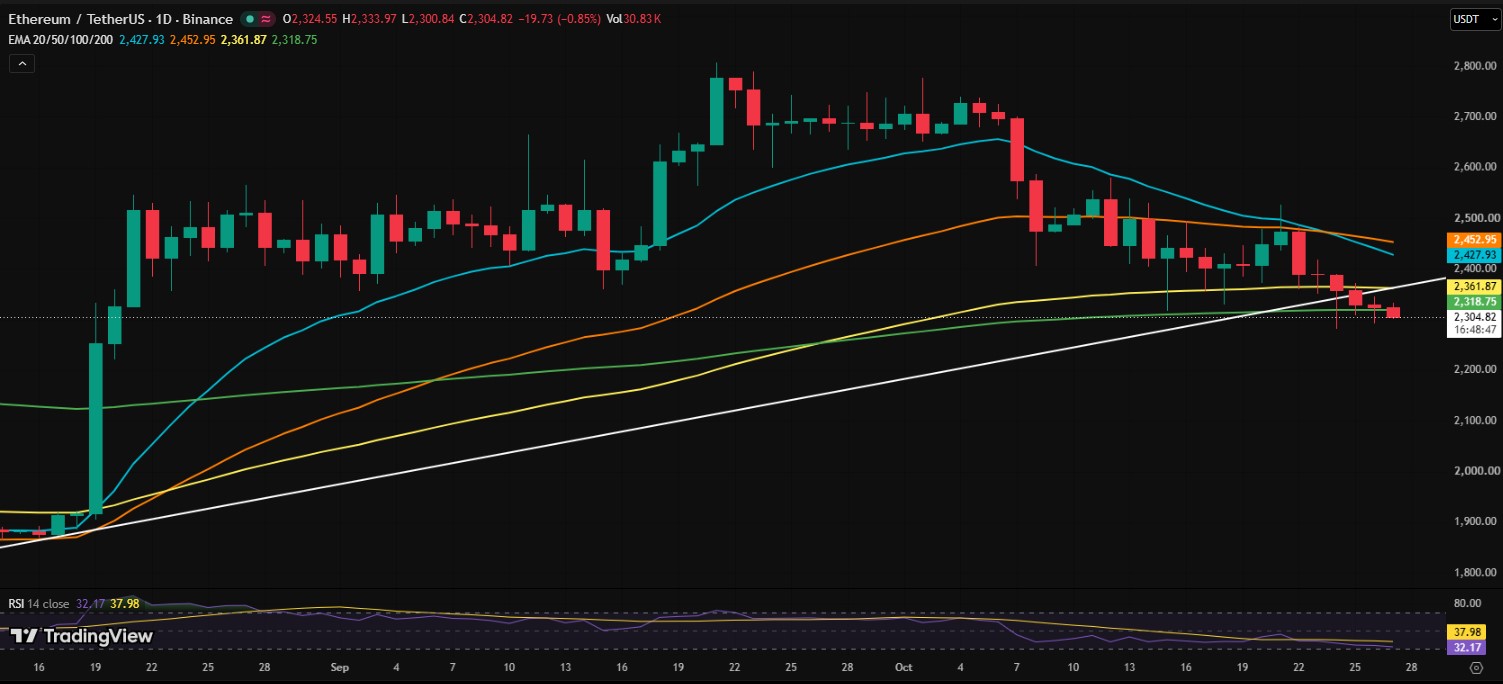The height and width of the screenshot is (684, 1503).
Task: Click the yellow 37.98 RSI scale label
Action: tap(1466, 632)
